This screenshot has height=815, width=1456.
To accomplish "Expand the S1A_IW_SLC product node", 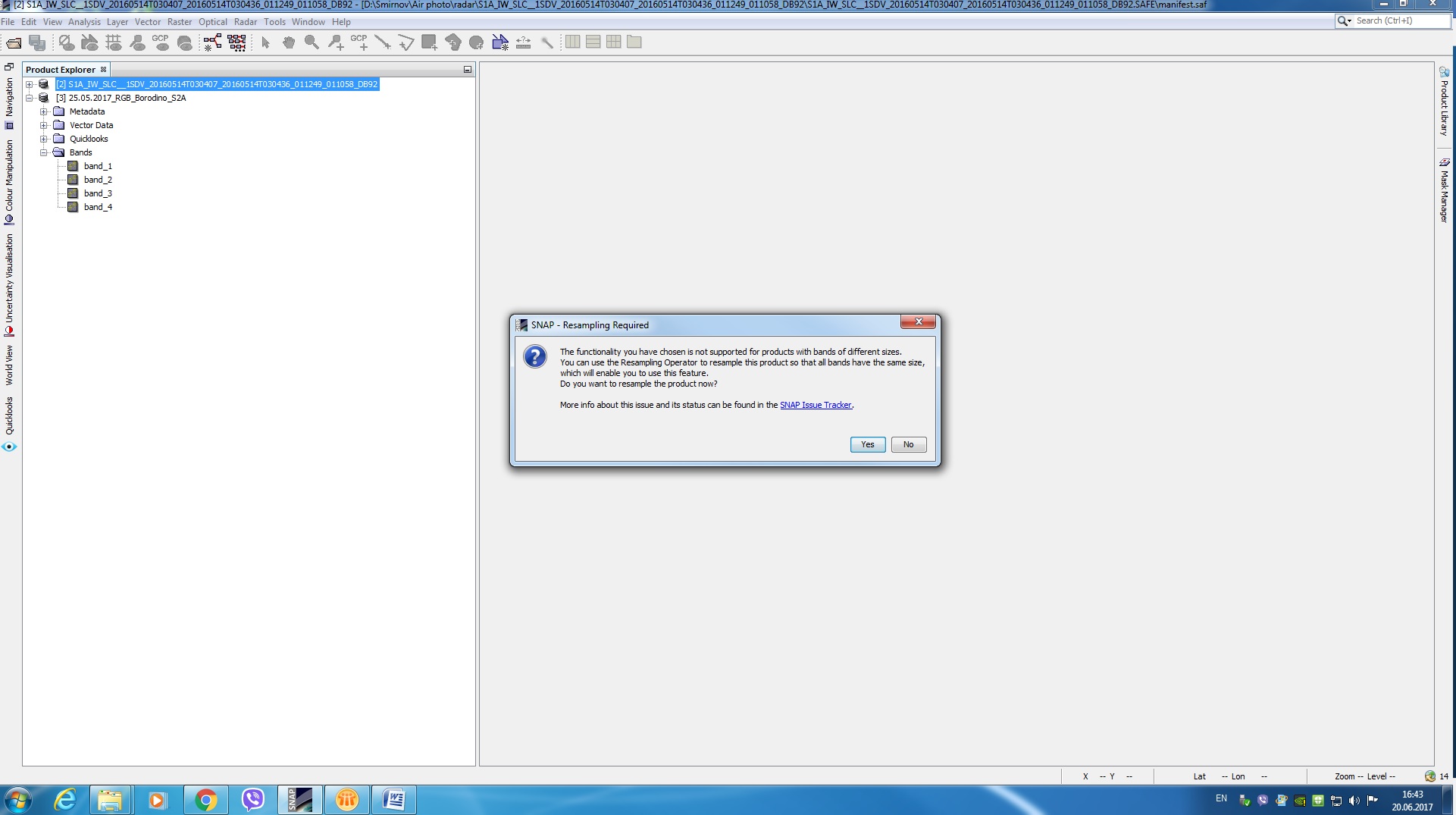I will (30, 84).
